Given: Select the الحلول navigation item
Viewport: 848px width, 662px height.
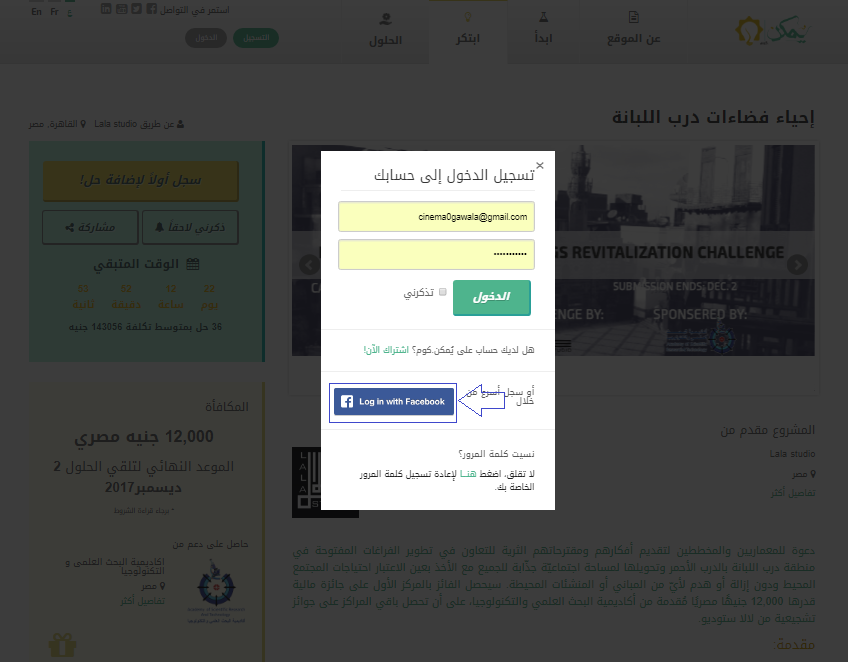Looking at the screenshot, I should [385, 29].
